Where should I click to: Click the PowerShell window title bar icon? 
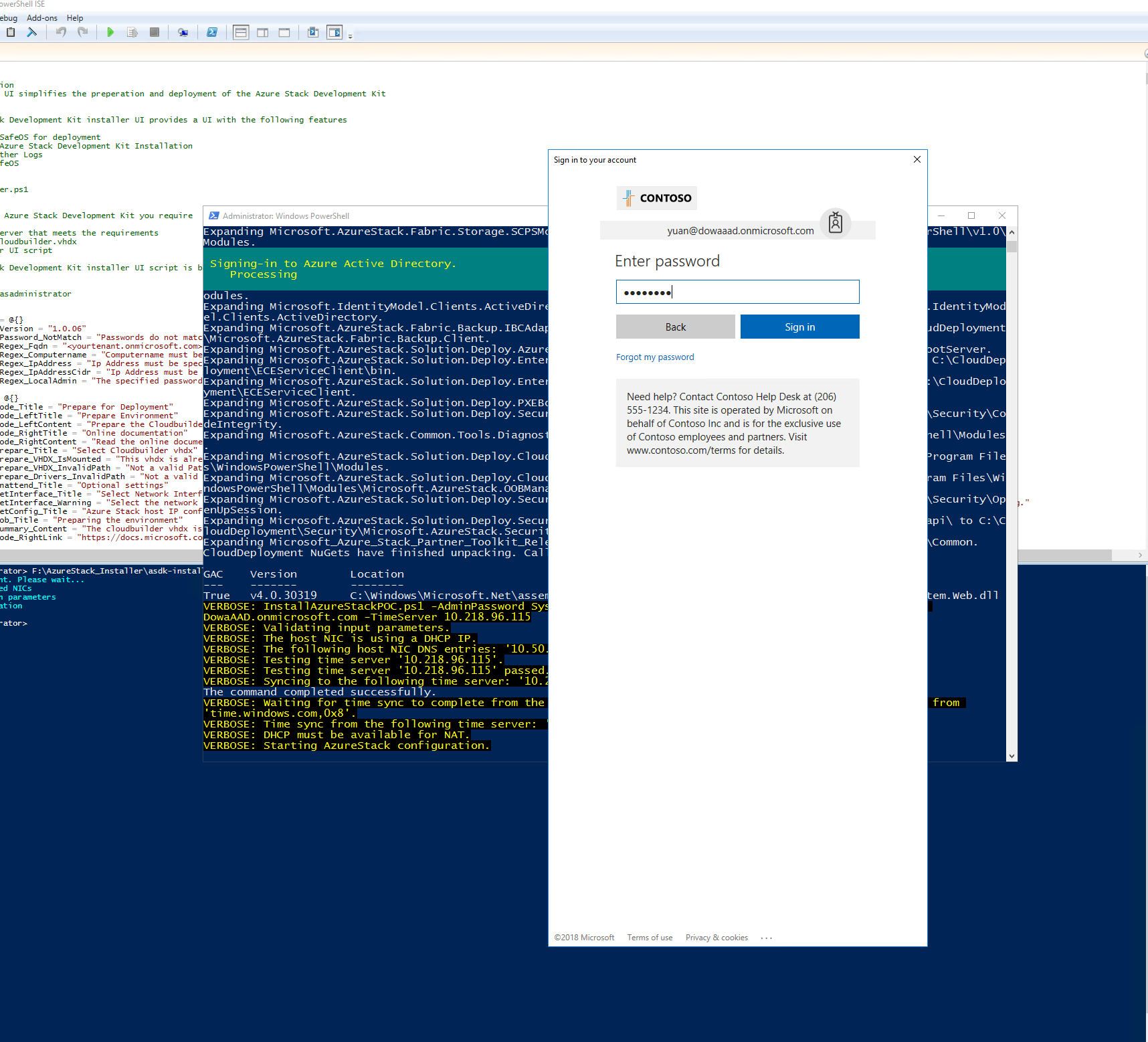point(214,215)
